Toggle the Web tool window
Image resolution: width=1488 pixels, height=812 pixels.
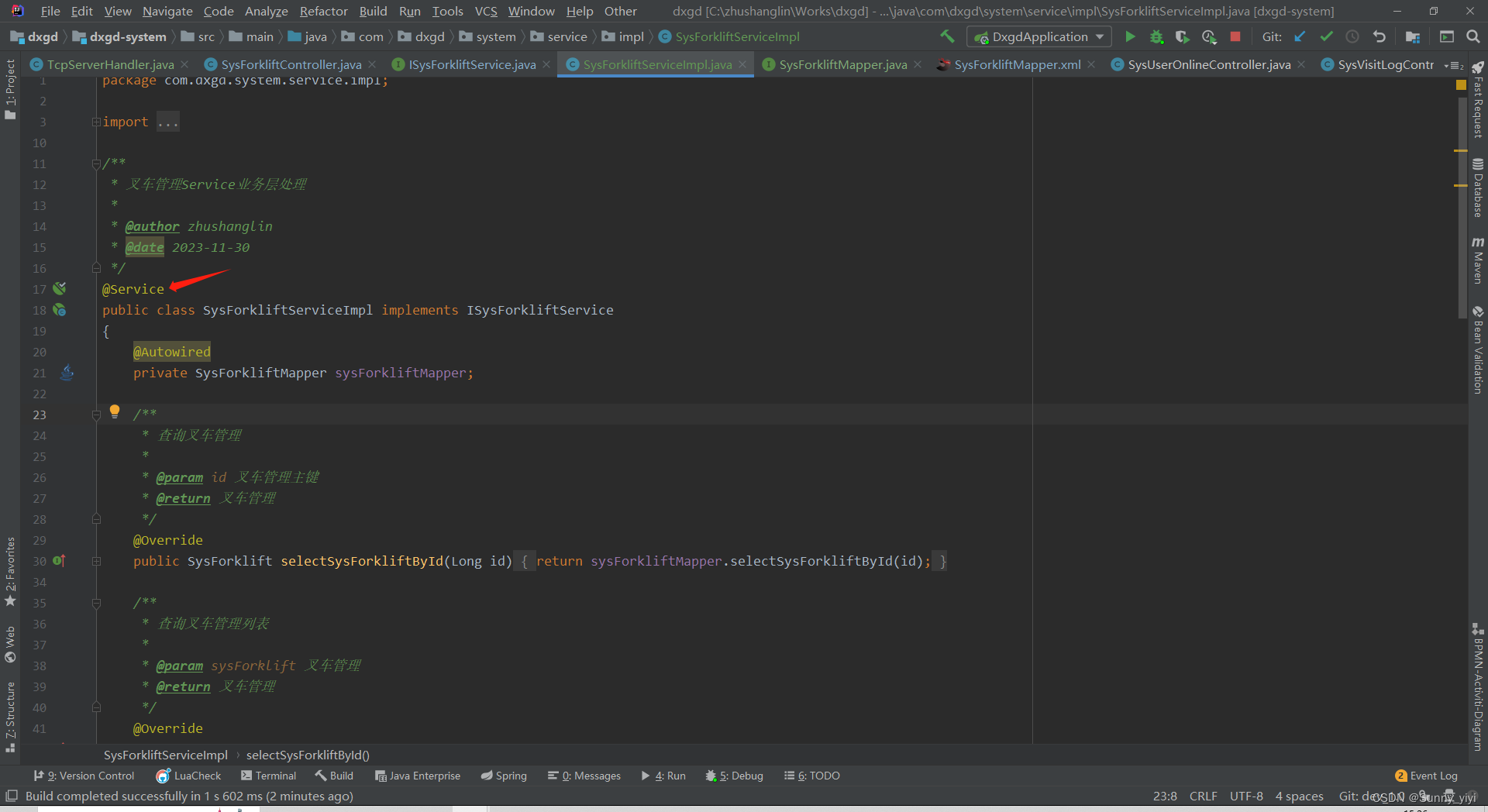coord(10,645)
